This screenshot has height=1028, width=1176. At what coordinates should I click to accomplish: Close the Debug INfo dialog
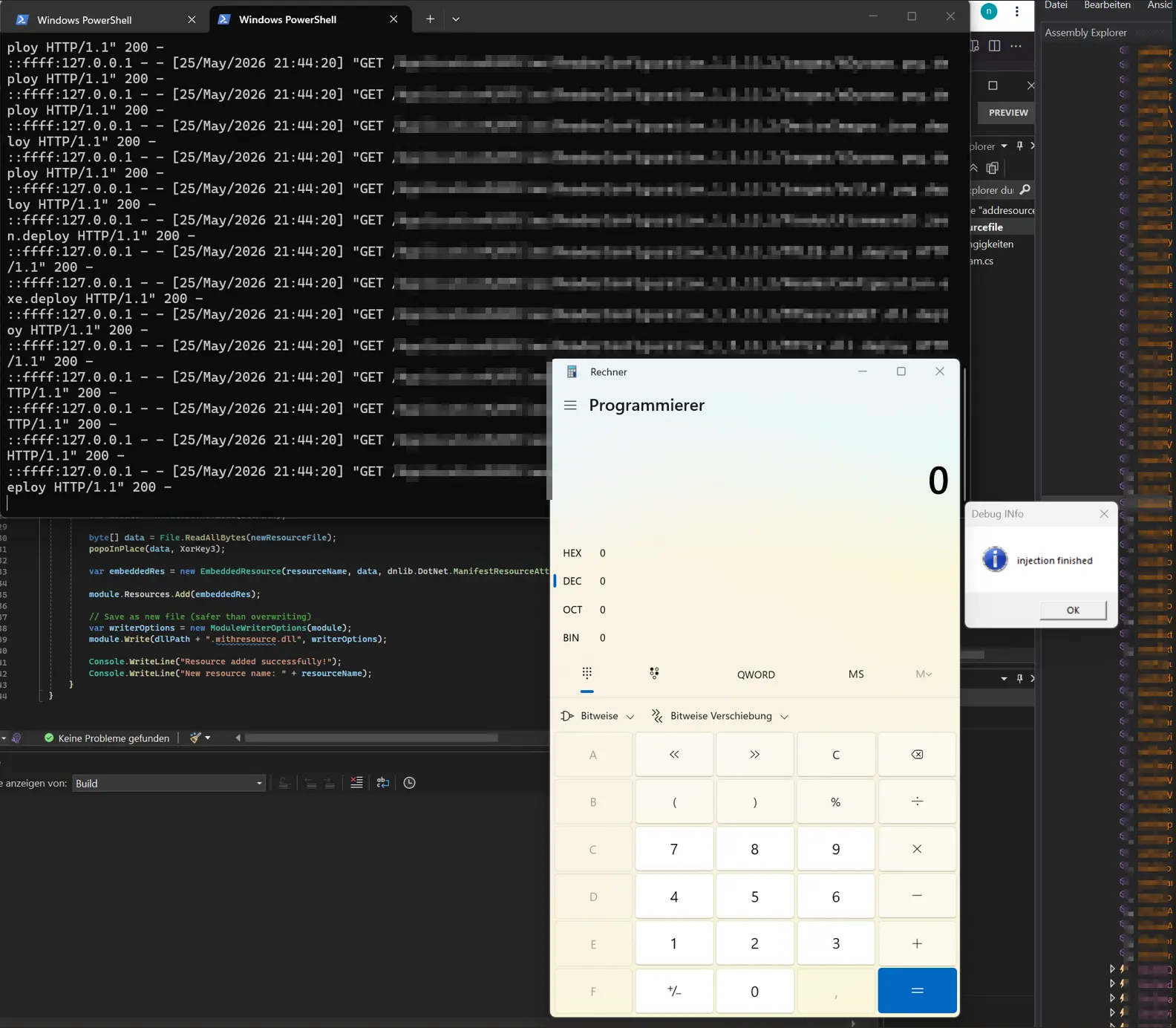click(1103, 514)
